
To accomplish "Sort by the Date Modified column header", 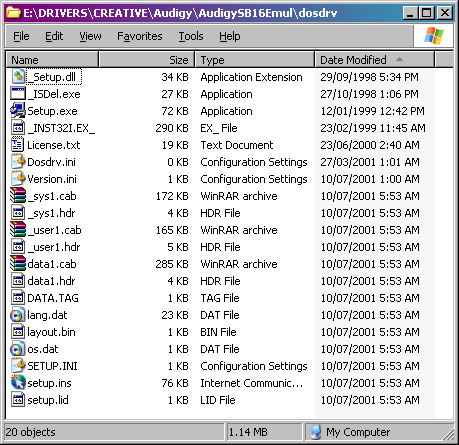I will pyautogui.click(x=375, y=60).
